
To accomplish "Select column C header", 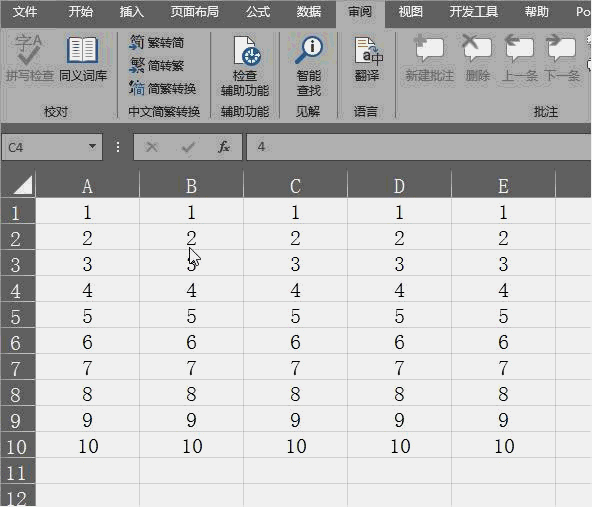I will [295, 186].
